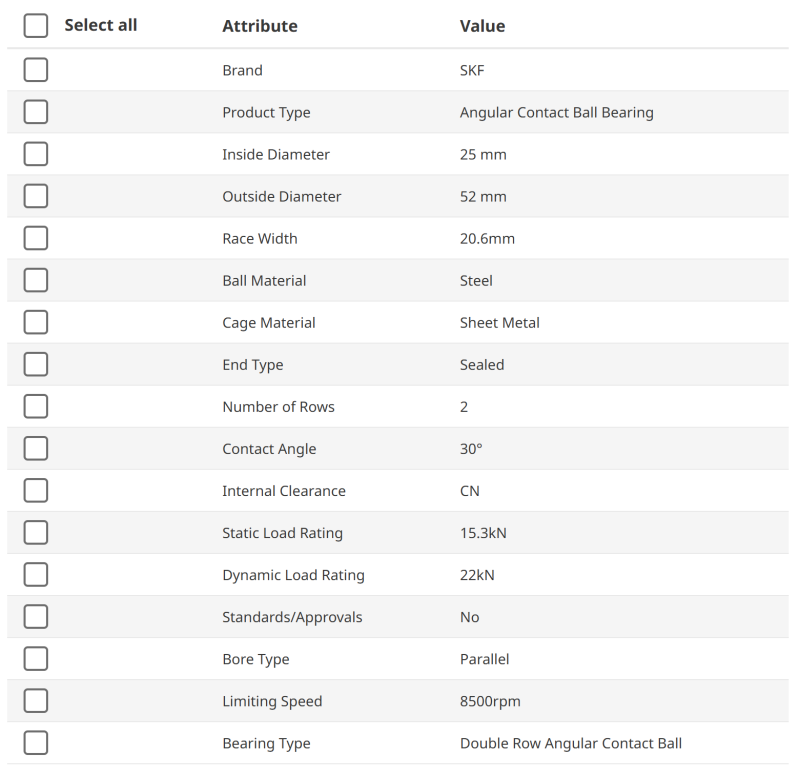This screenshot has width=800, height=774.
Task: Tick the Dynamic Load Rating checkbox
Action: (36, 574)
